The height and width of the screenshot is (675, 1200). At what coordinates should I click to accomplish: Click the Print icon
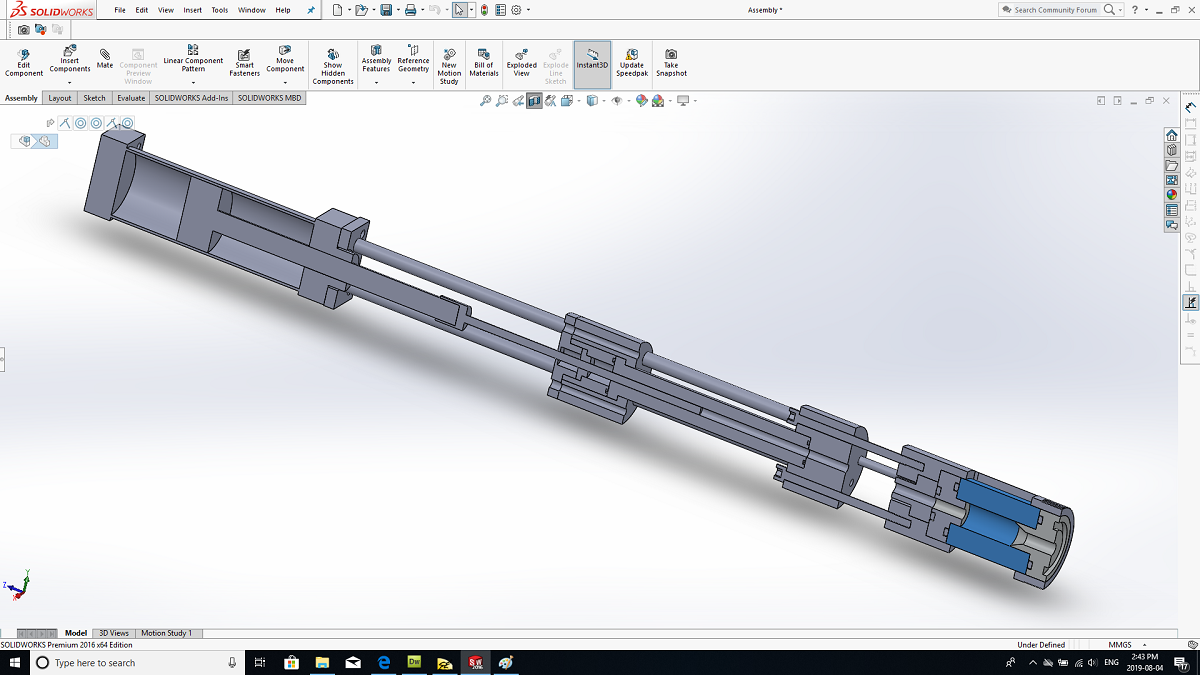pyautogui.click(x=410, y=10)
